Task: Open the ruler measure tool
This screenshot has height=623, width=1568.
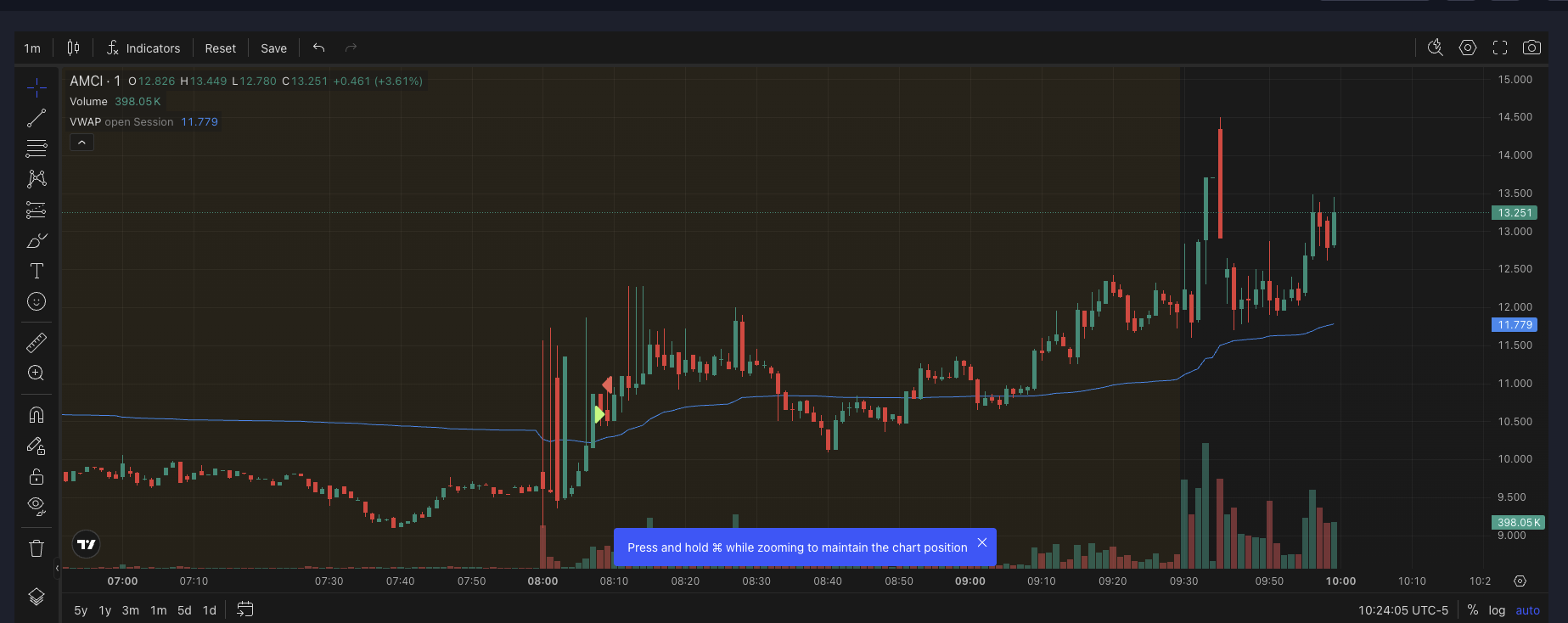Action: point(37,342)
